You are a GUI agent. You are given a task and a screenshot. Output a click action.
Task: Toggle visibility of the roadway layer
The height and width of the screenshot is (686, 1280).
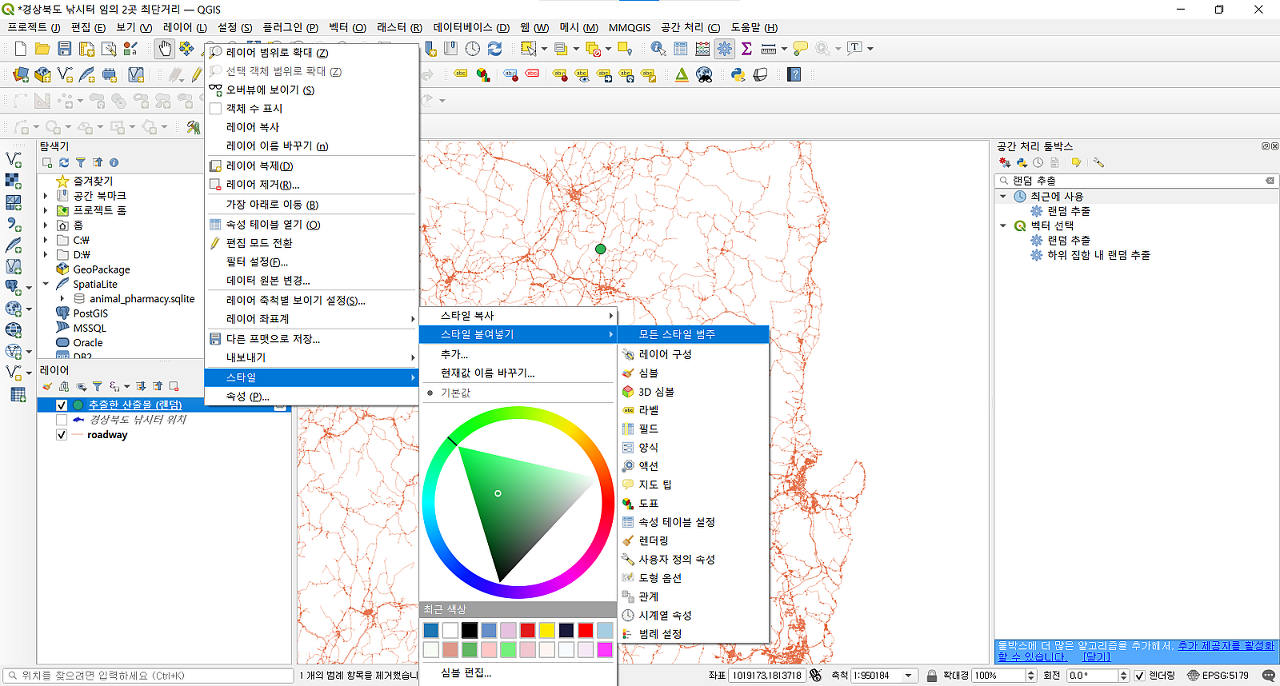62,435
